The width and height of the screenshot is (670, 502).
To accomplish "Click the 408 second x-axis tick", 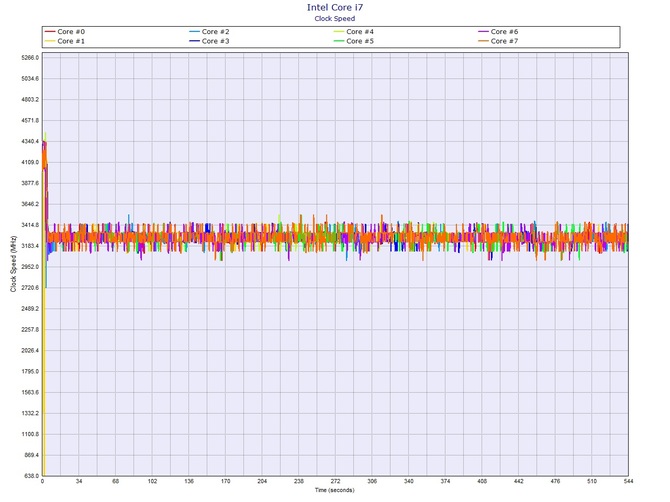I will click(x=482, y=481).
